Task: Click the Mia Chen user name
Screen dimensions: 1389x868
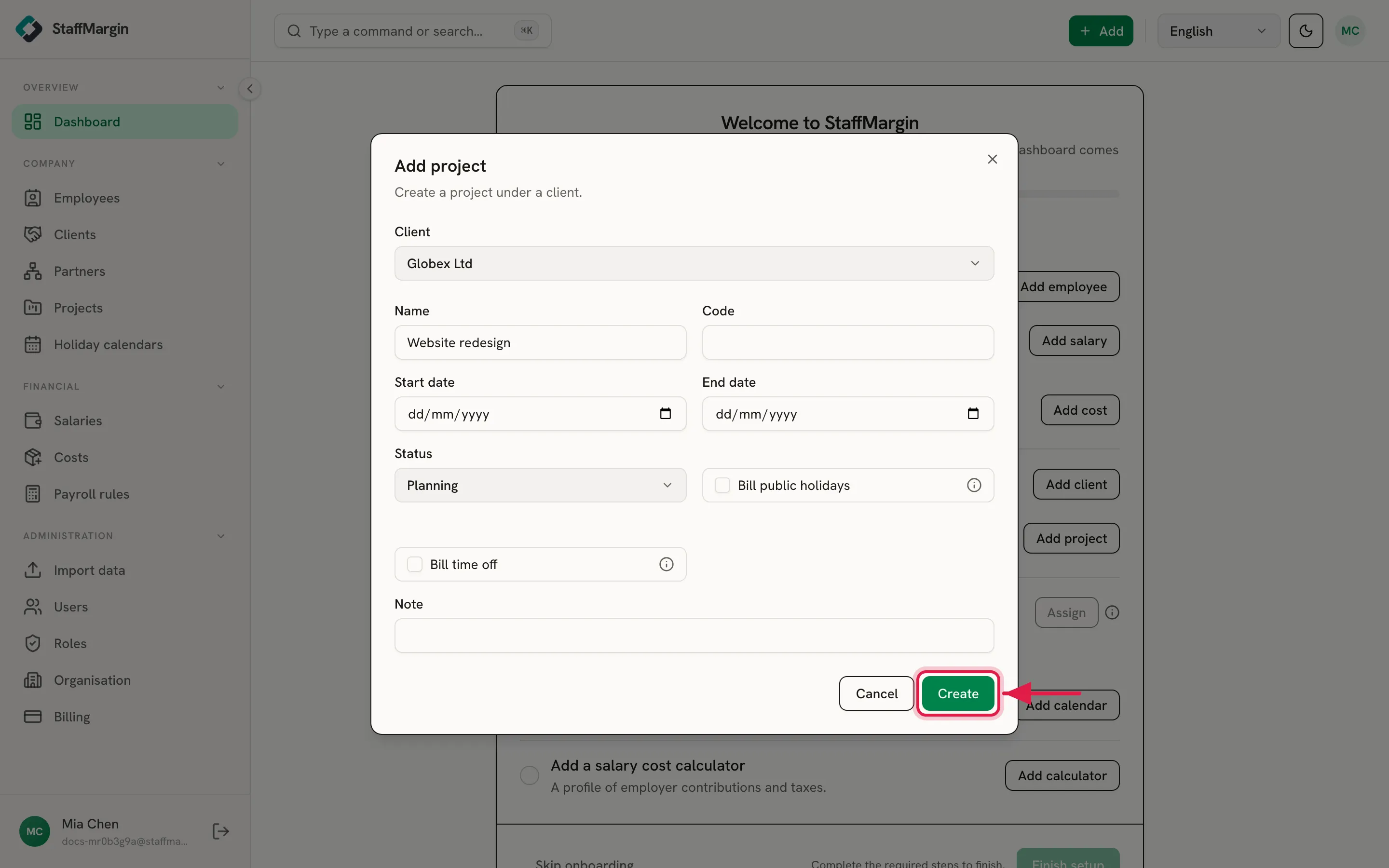Action: coord(90,824)
